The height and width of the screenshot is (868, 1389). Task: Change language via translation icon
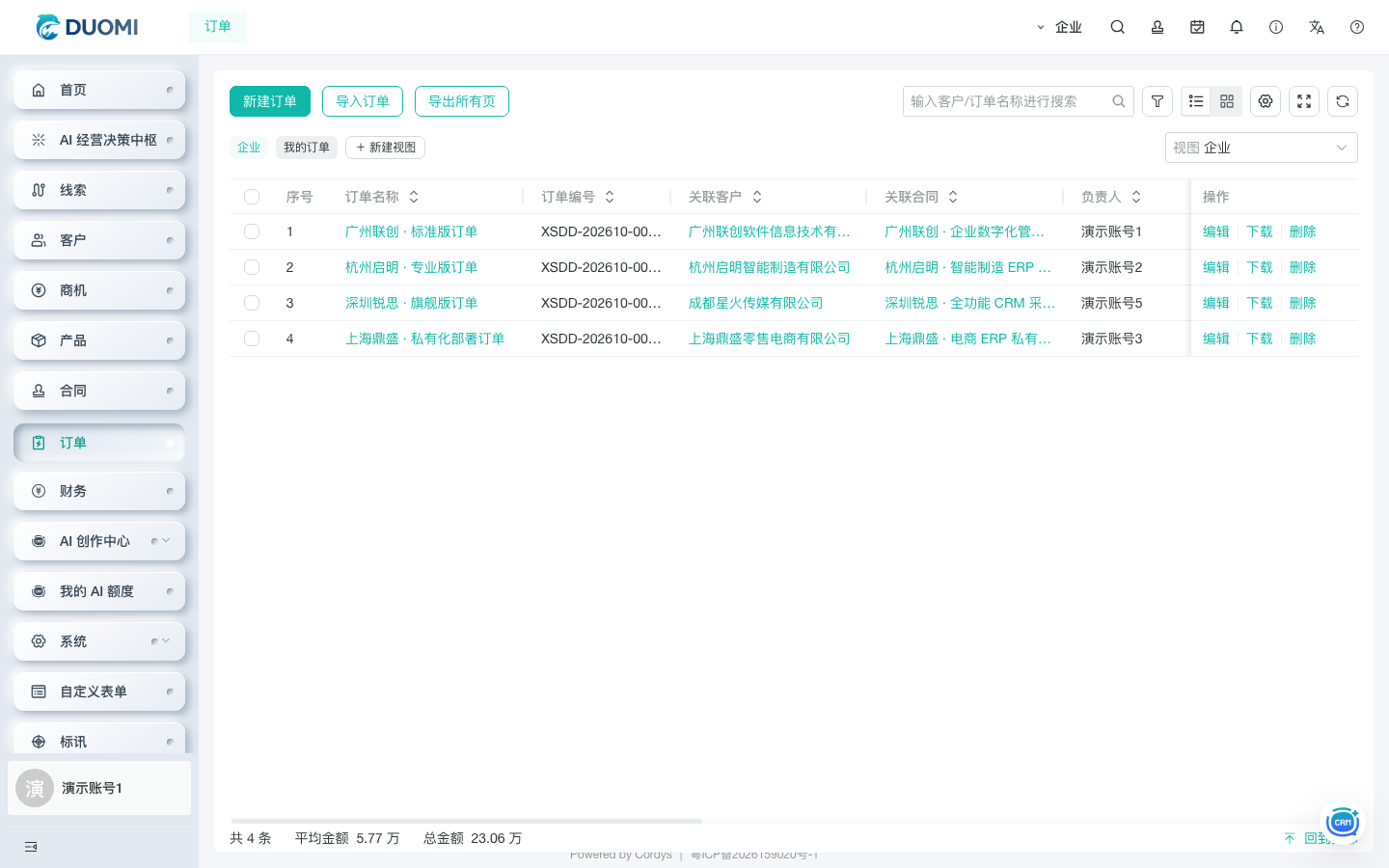1317,27
